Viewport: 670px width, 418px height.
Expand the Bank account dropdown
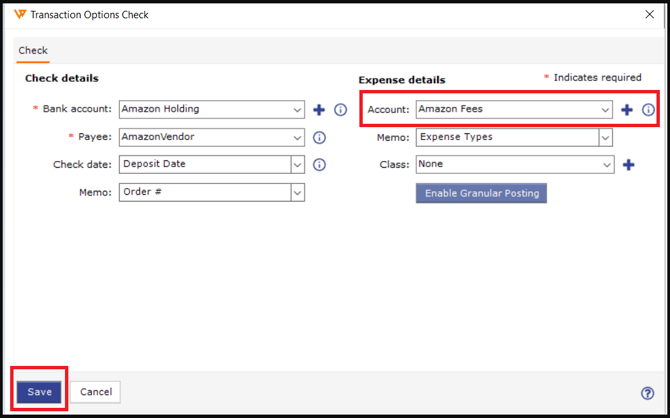[x=298, y=110]
